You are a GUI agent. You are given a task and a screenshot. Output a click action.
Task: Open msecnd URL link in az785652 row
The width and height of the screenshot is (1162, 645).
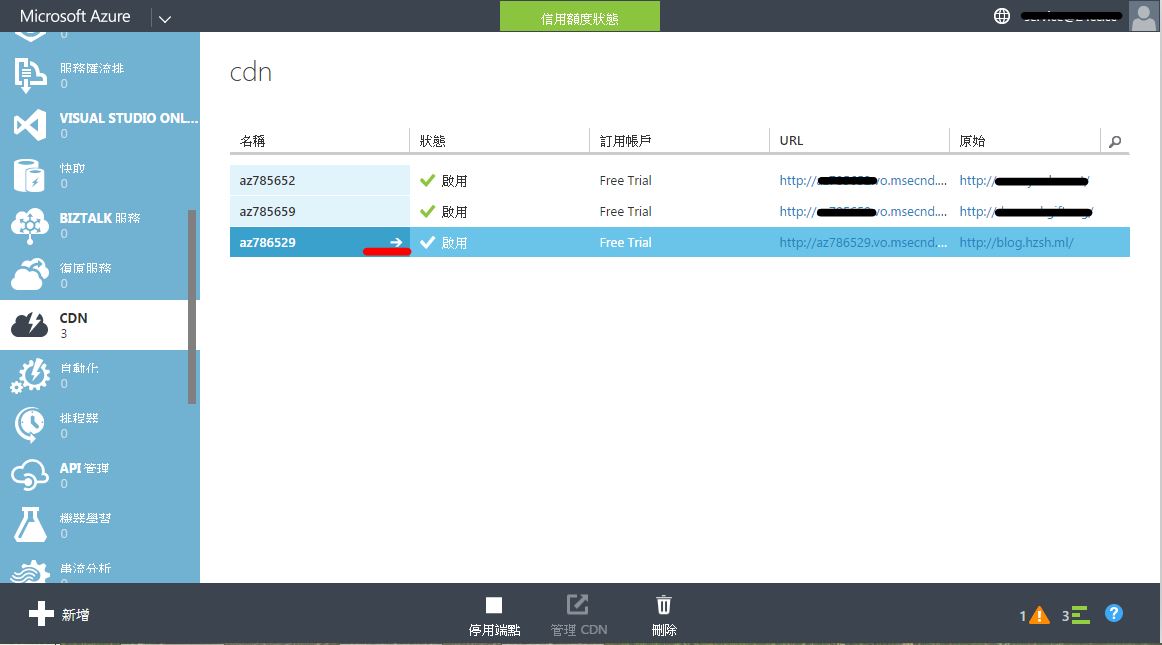pyautogui.click(x=863, y=180)
